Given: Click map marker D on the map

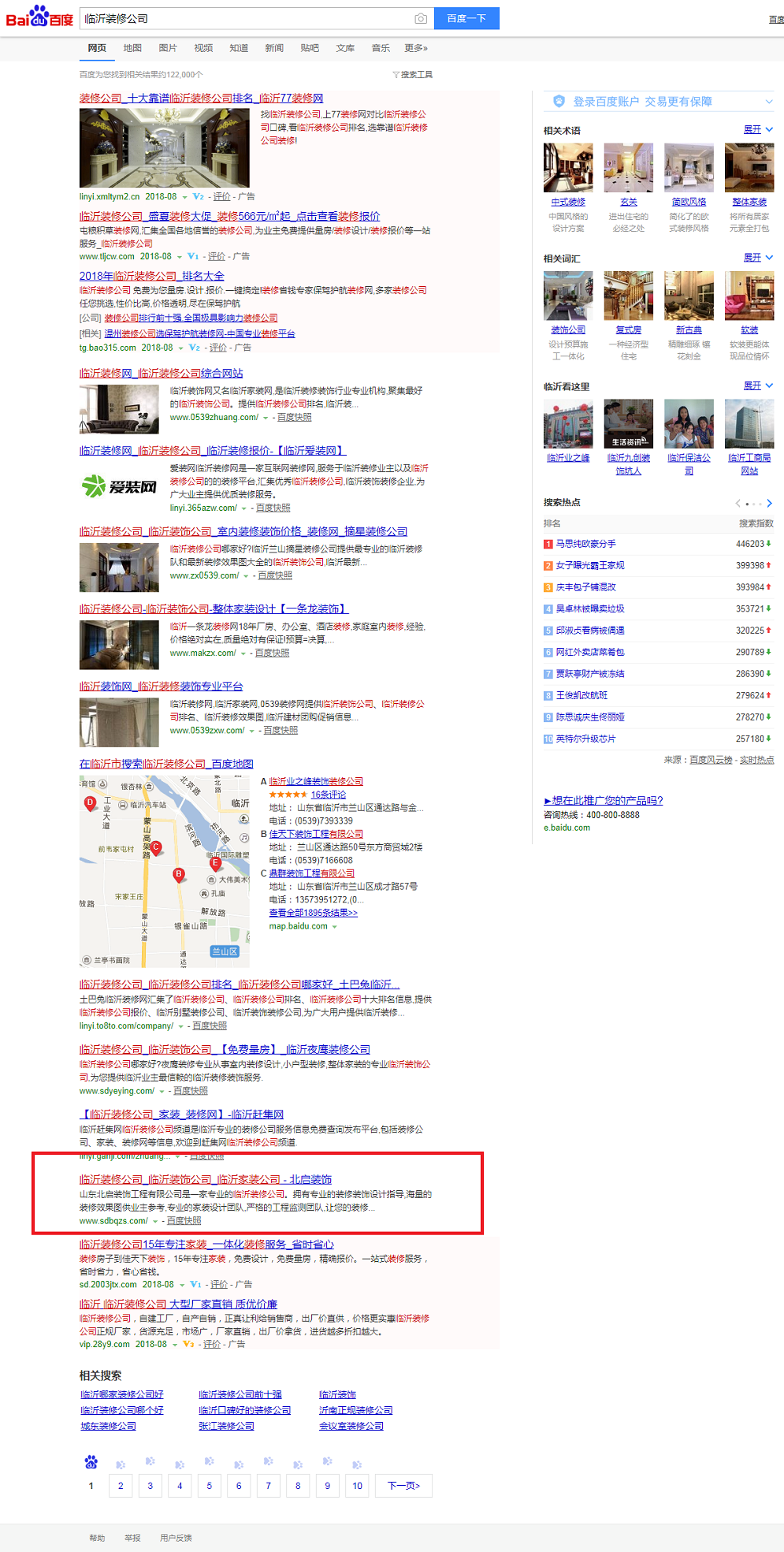Looking at the screenshot, I should (90, 802).
